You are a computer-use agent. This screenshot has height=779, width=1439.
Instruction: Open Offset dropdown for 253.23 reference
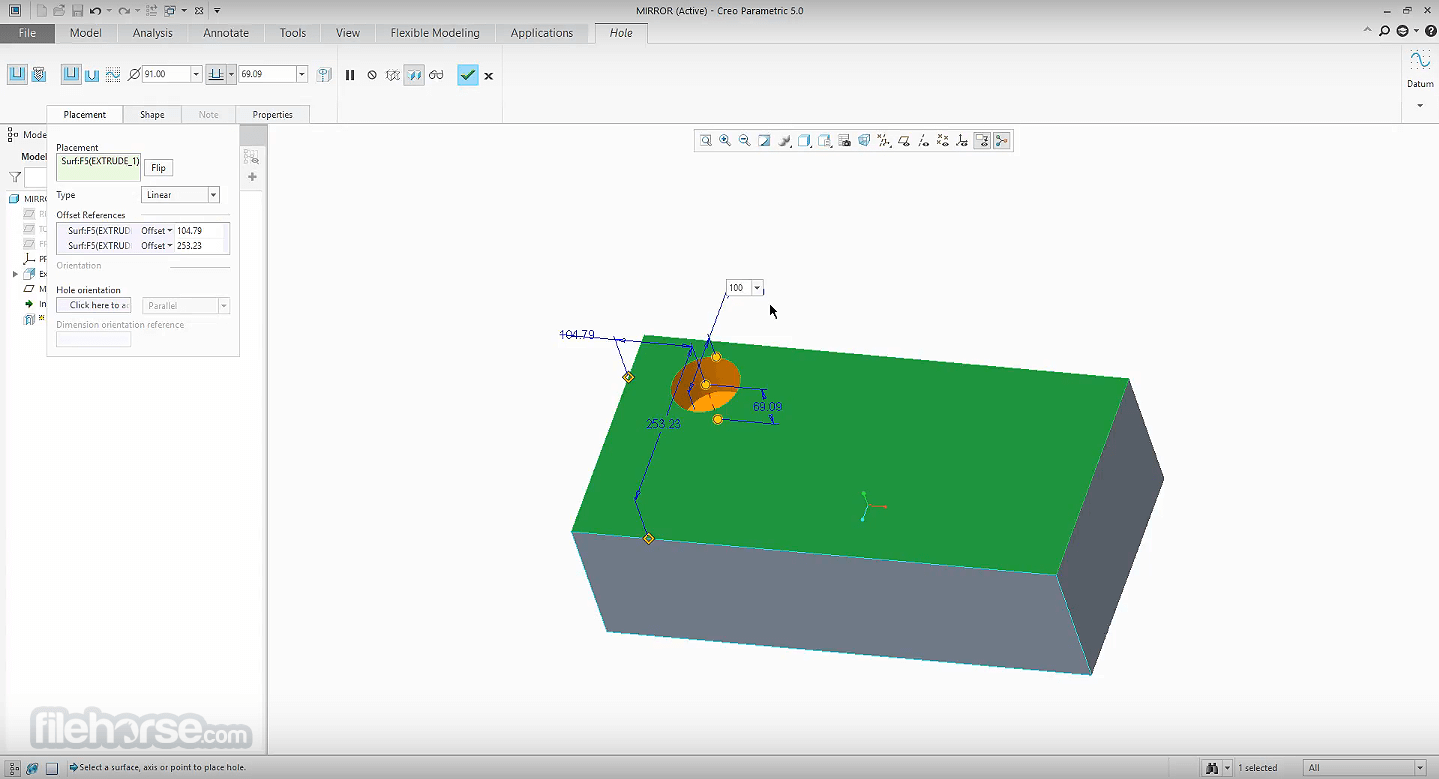coord(170,246)
